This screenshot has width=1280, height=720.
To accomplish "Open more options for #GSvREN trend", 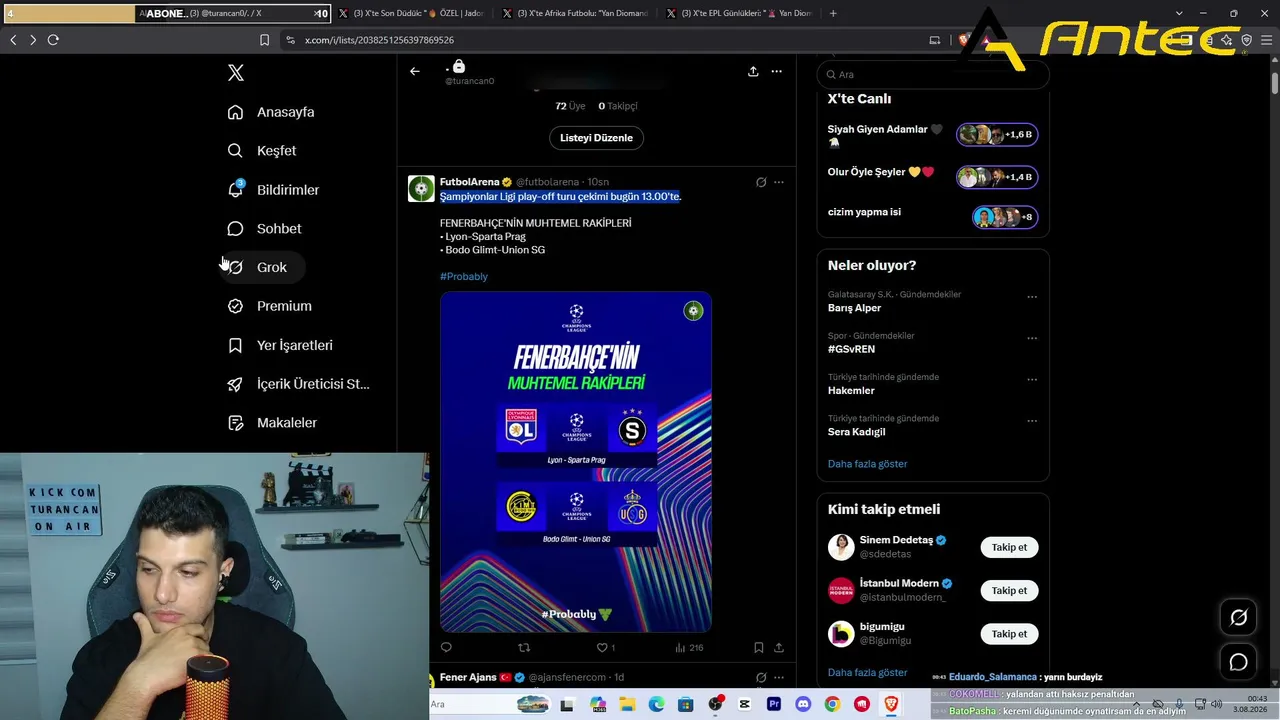I will [x=1032, y=338].
